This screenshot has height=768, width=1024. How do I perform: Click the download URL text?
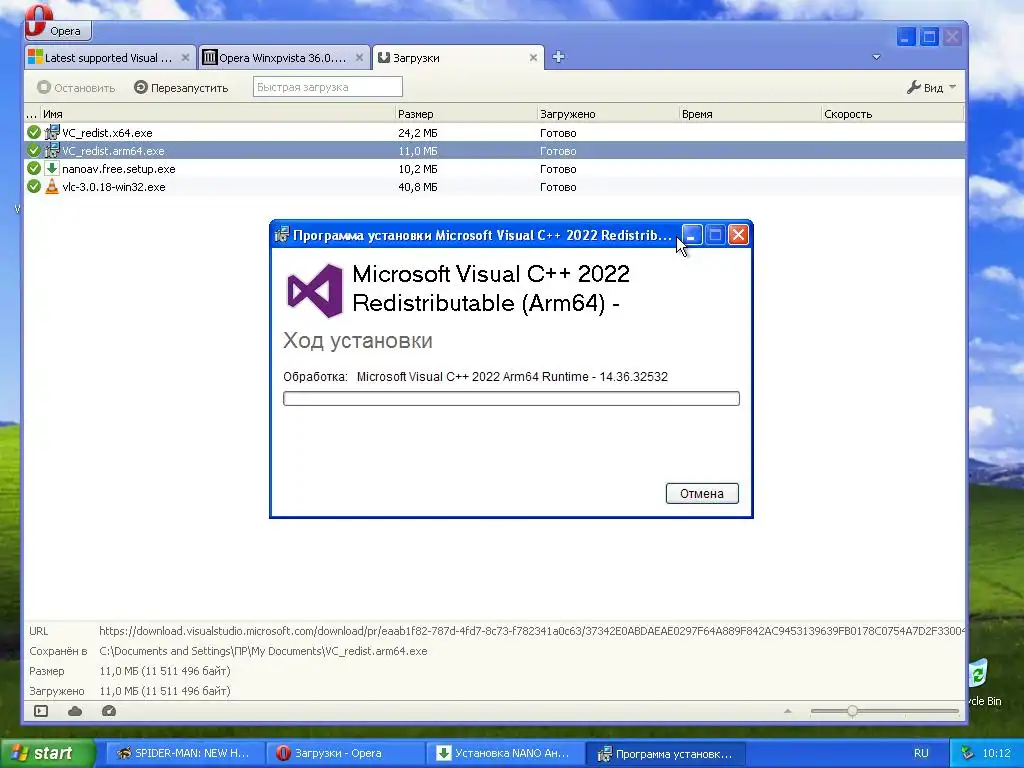click(532, 631)
